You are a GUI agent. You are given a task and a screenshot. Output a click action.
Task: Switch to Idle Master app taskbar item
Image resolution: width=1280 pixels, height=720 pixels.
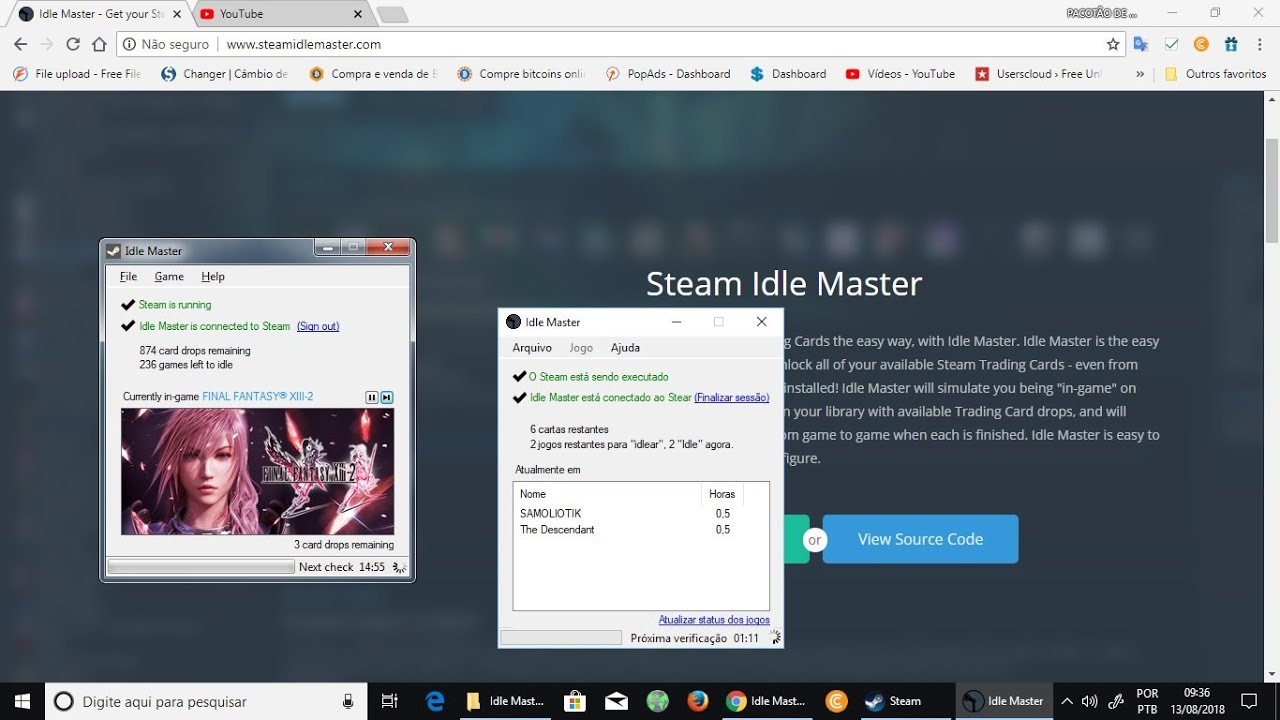(x=1004, y=701)
